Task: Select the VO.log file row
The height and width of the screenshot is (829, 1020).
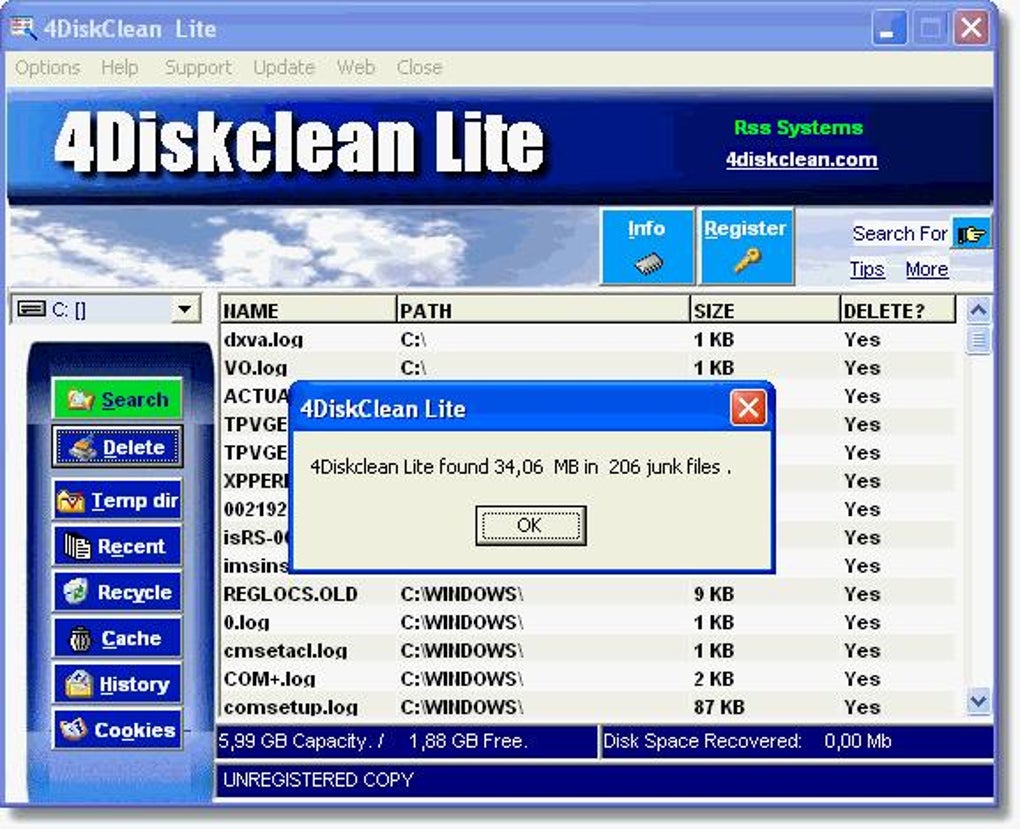Action: tap(588, 368)
